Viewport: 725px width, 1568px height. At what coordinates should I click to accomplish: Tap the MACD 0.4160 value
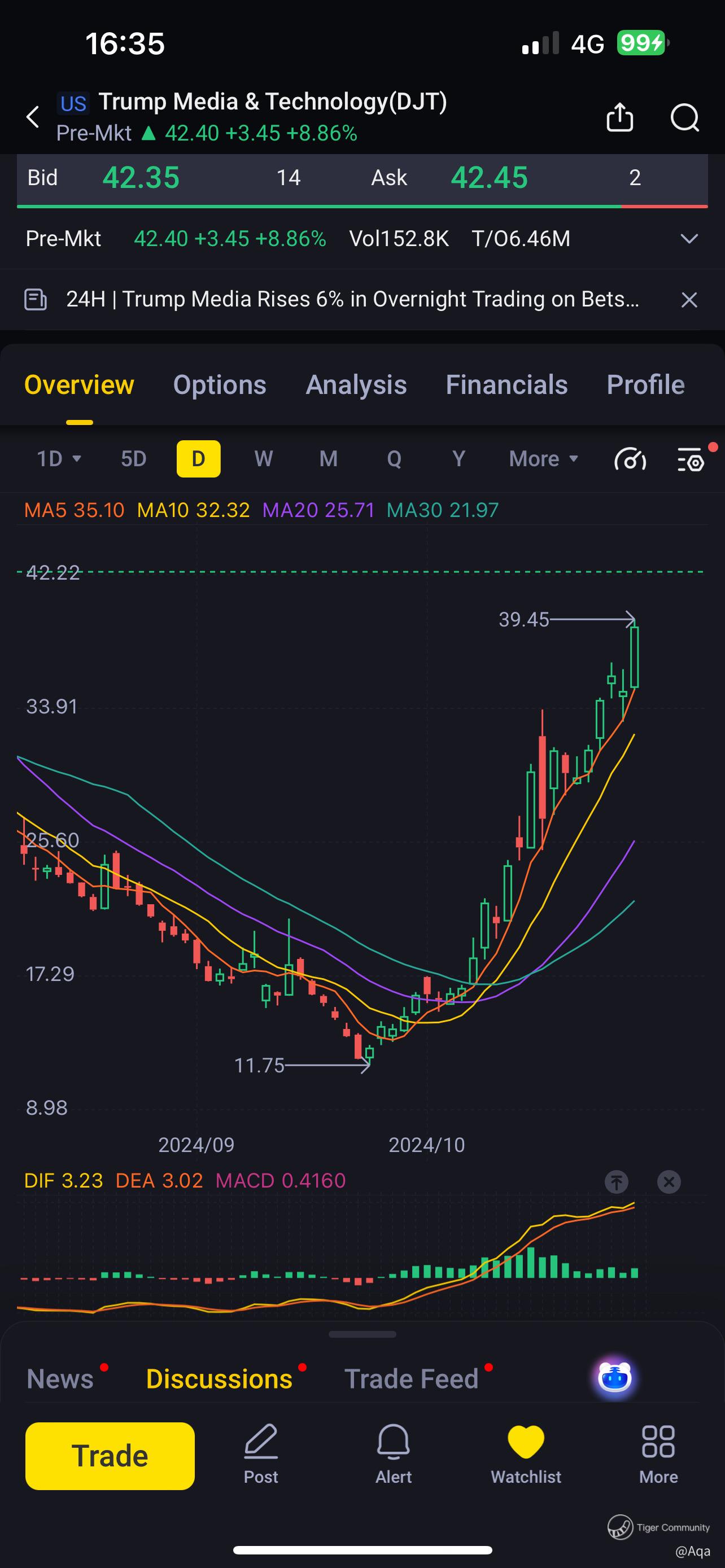(281, 1180)
